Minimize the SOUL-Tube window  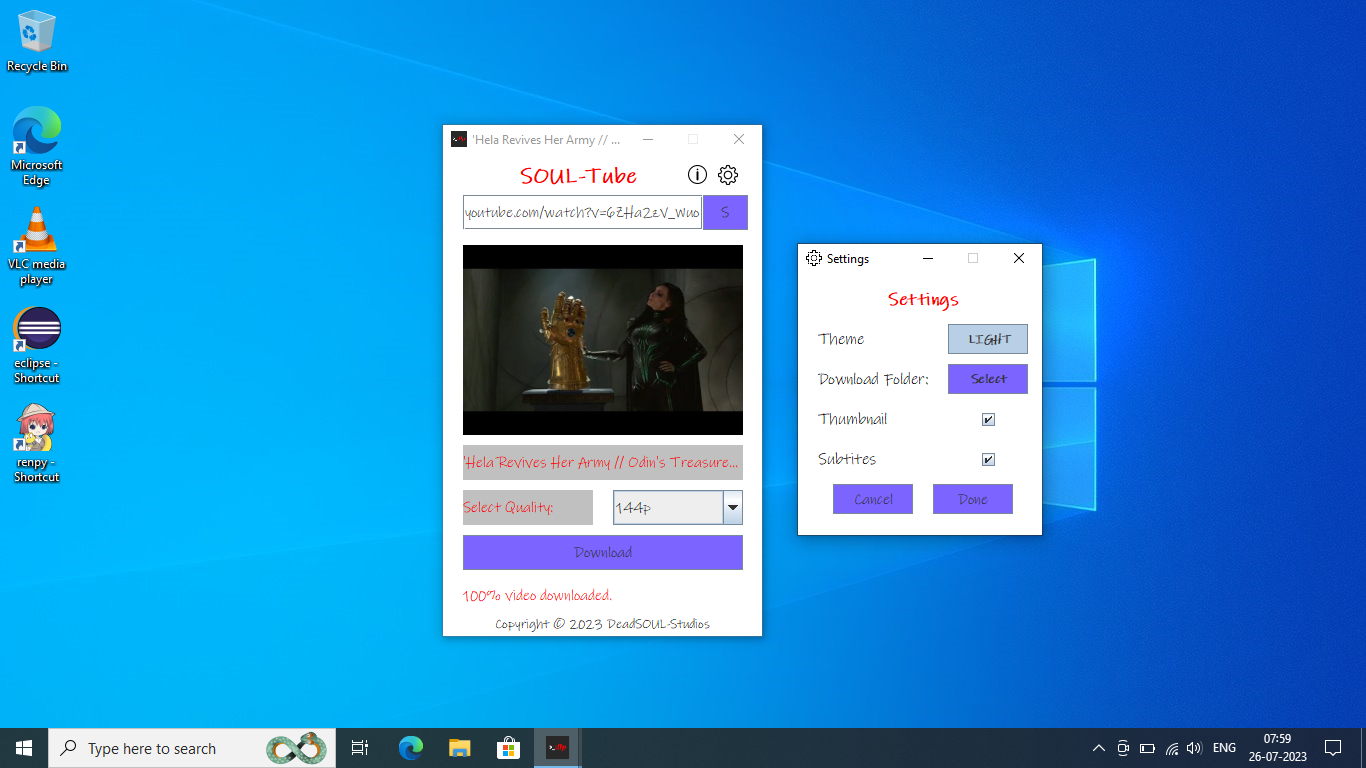[x=648, y=139]
